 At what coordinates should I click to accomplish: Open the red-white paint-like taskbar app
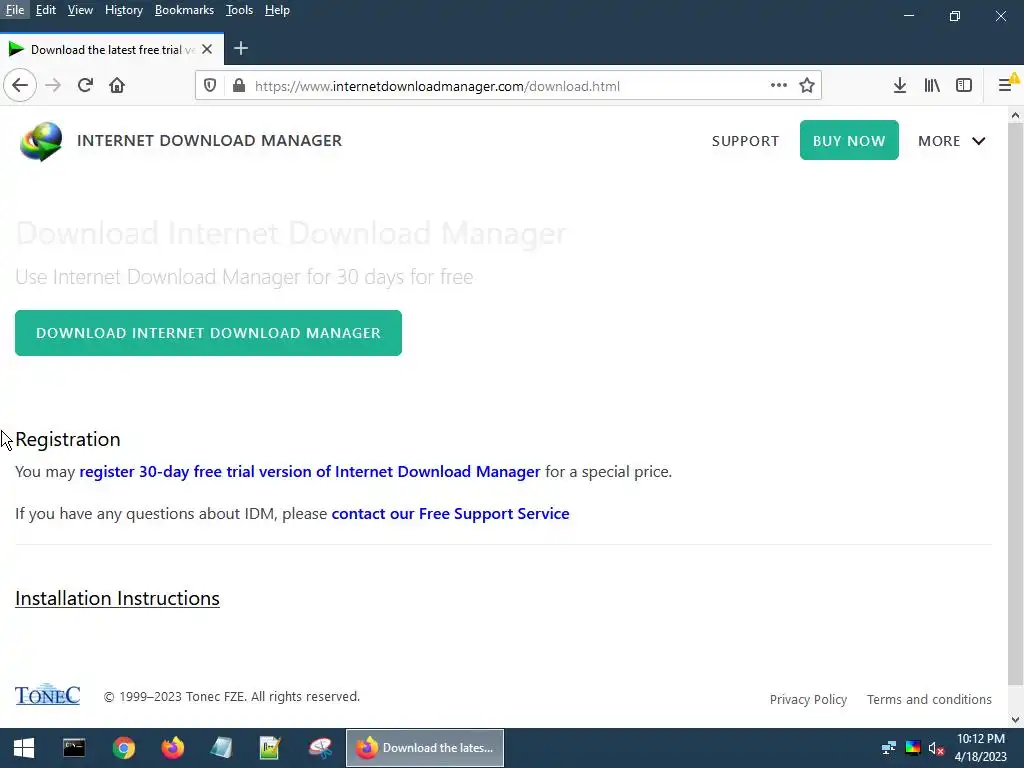(320, 748)
